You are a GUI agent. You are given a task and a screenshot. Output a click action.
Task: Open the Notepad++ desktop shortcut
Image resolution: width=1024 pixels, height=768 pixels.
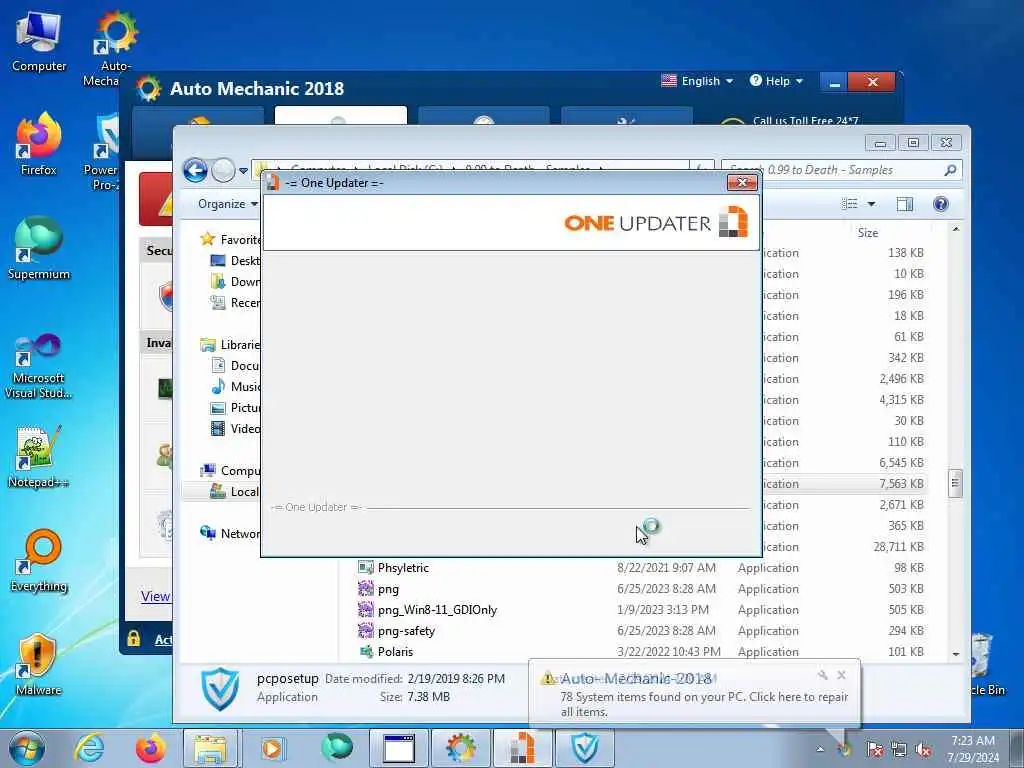pos(39,457)
